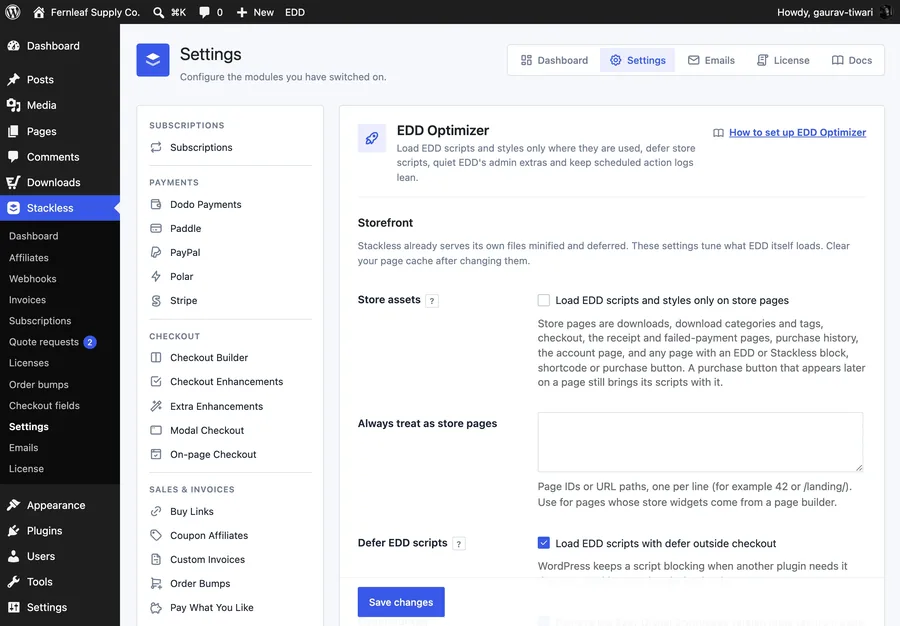Image resolution: width=900 pixels, height=626 pixels.
Task: Click the Stackless layers logo icon
Action: tap(153, 60)
